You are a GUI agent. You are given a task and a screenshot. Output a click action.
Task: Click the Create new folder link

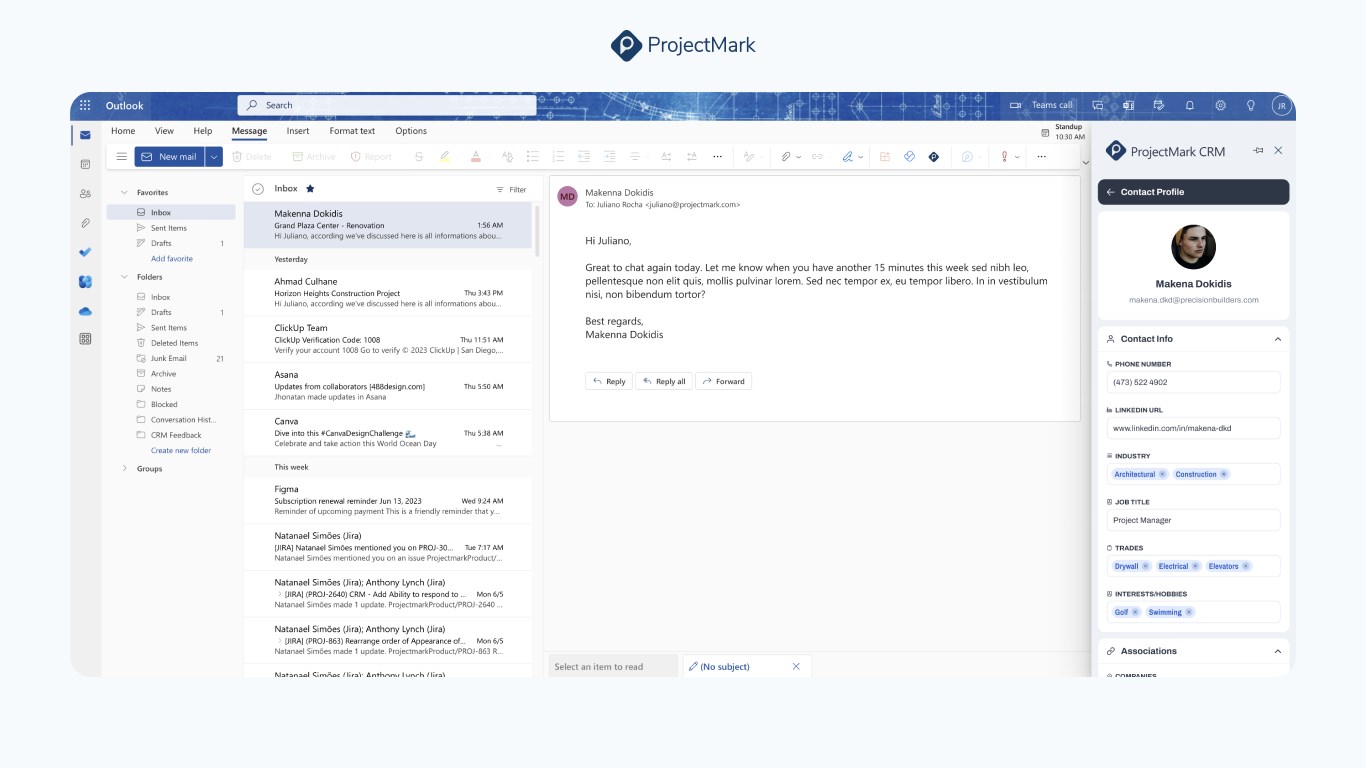181,451
